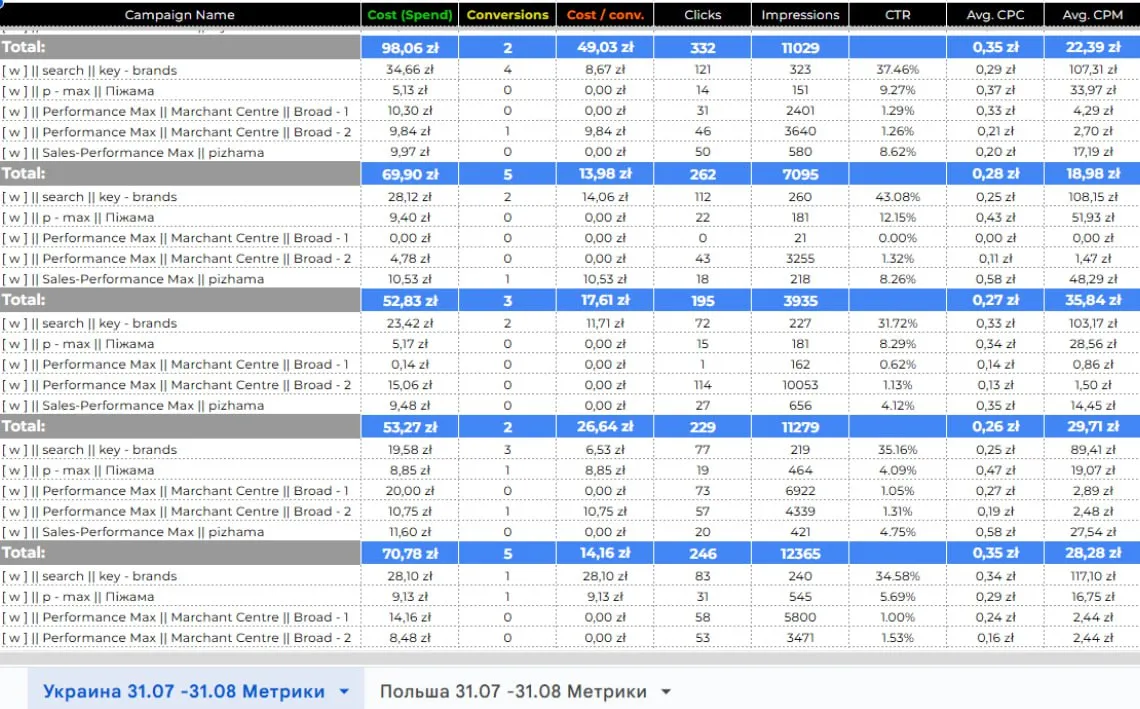Click the impressions cell 5800
Screen dimensions: 1140x709
pyautogui.click(x=800, y=617)
